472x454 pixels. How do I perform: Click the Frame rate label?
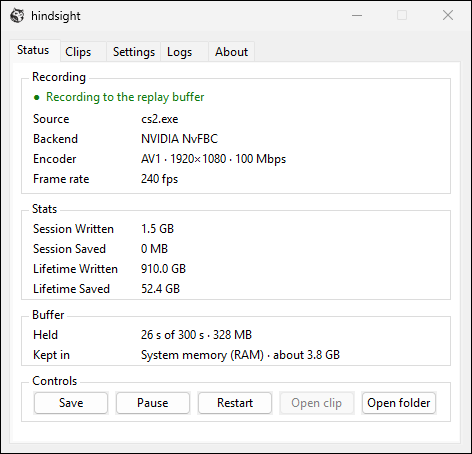[x=61, y=179]
